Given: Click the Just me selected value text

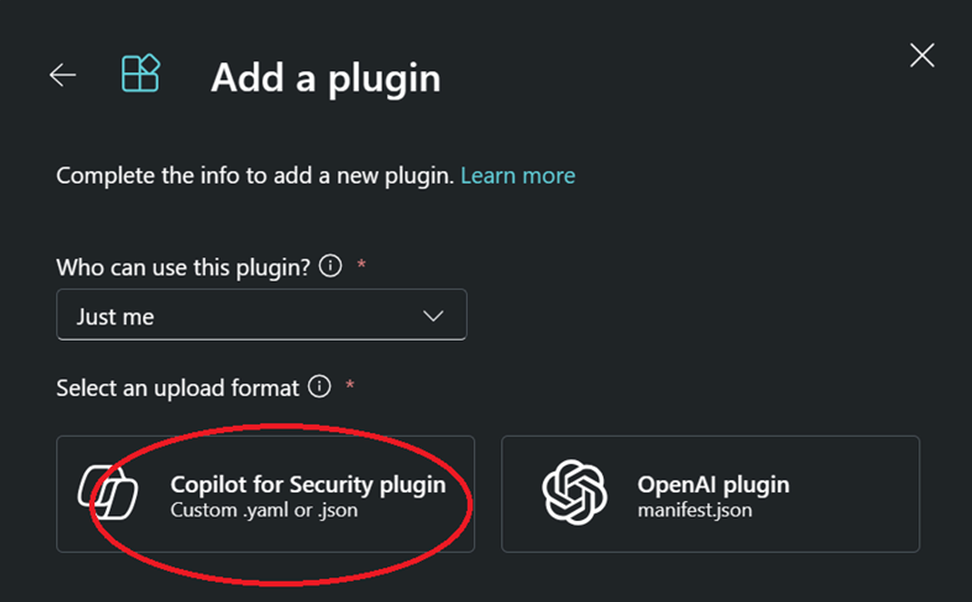Looking at the screenshot, I should coord(115,317).
